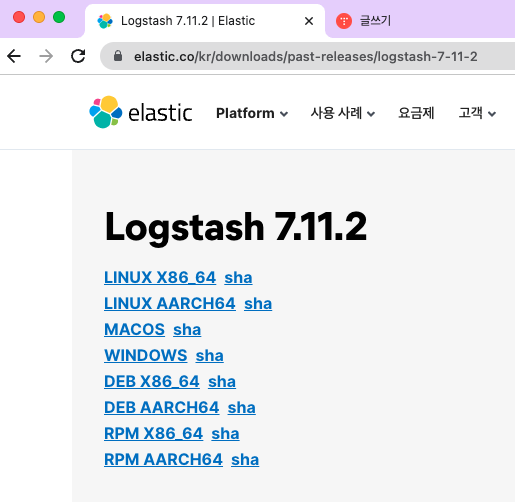Click the padlock site info icon

pyautogui.click(x=118, y=56)
